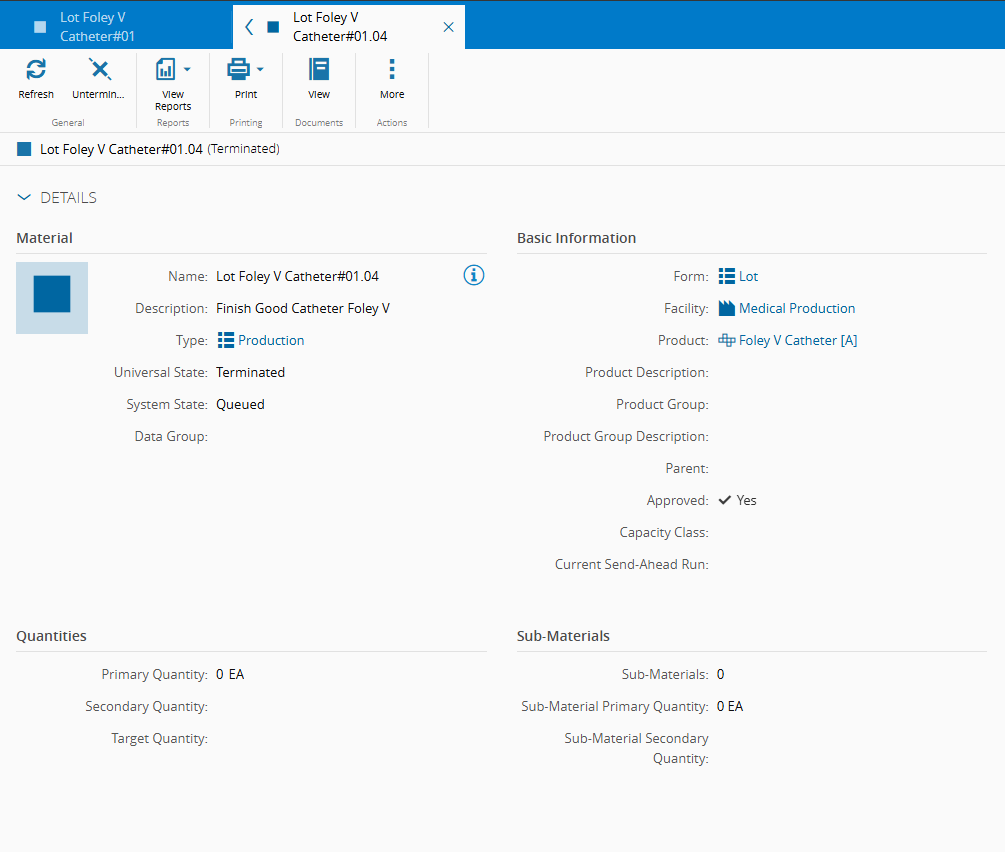Switch to Lot Foley V Catheter#01 tab
Screen dimensions: 1005x852
tap(97, 27)
